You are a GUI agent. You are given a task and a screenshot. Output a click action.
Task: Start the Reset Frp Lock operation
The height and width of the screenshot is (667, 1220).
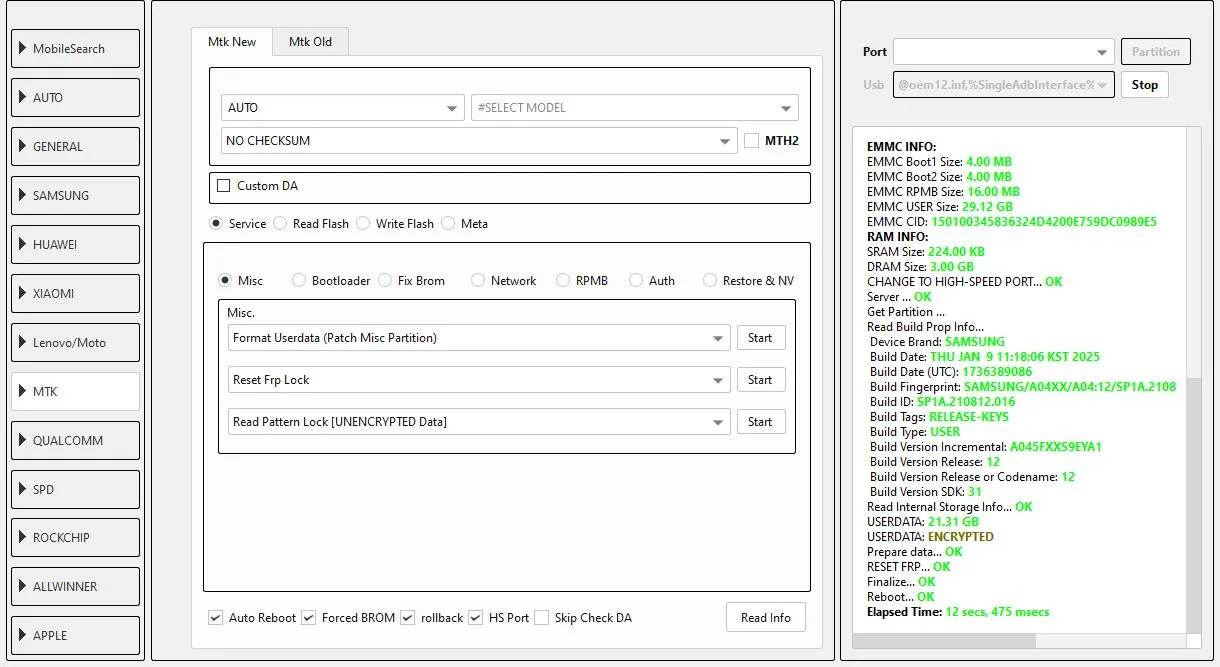click(x=760, y=380)
